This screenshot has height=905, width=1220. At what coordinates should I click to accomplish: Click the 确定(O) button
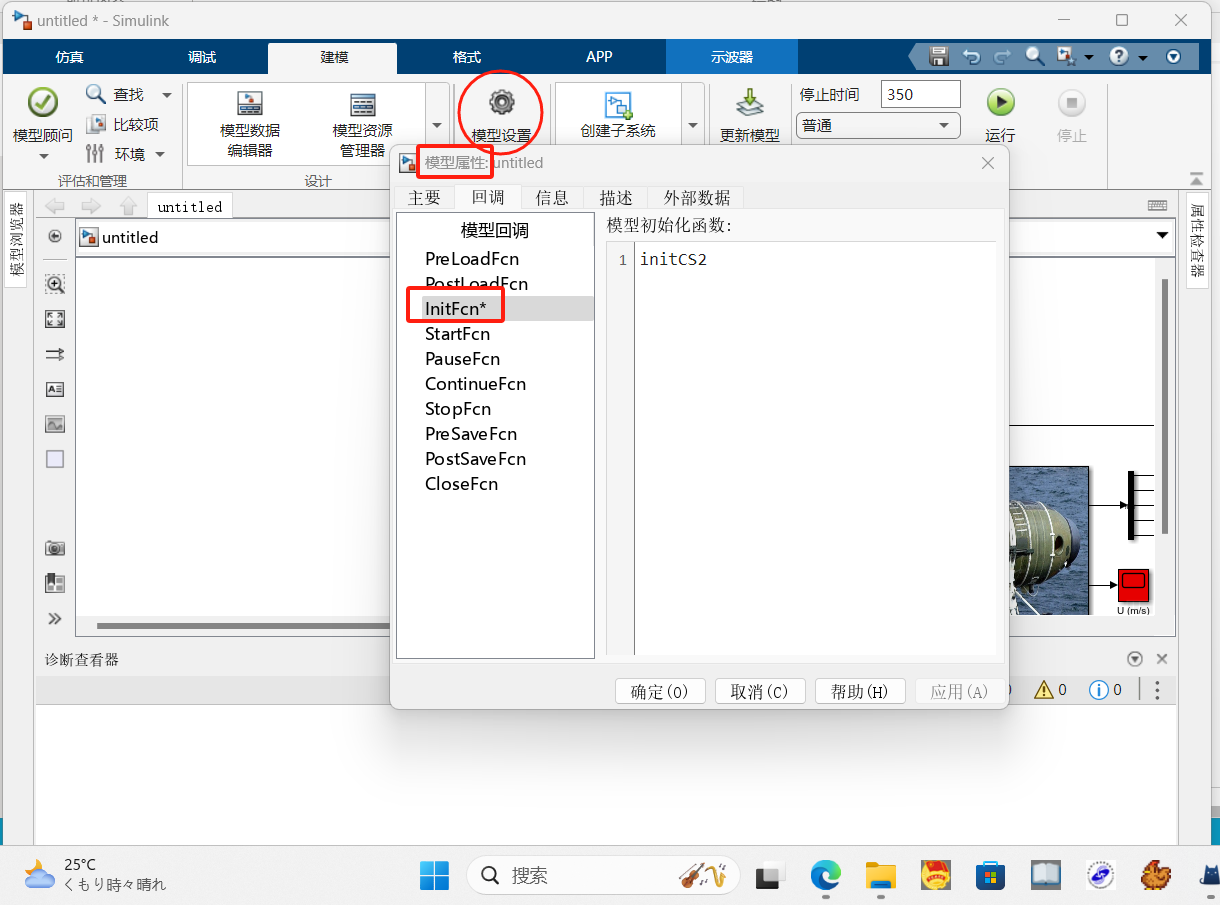tap(660, 691)
